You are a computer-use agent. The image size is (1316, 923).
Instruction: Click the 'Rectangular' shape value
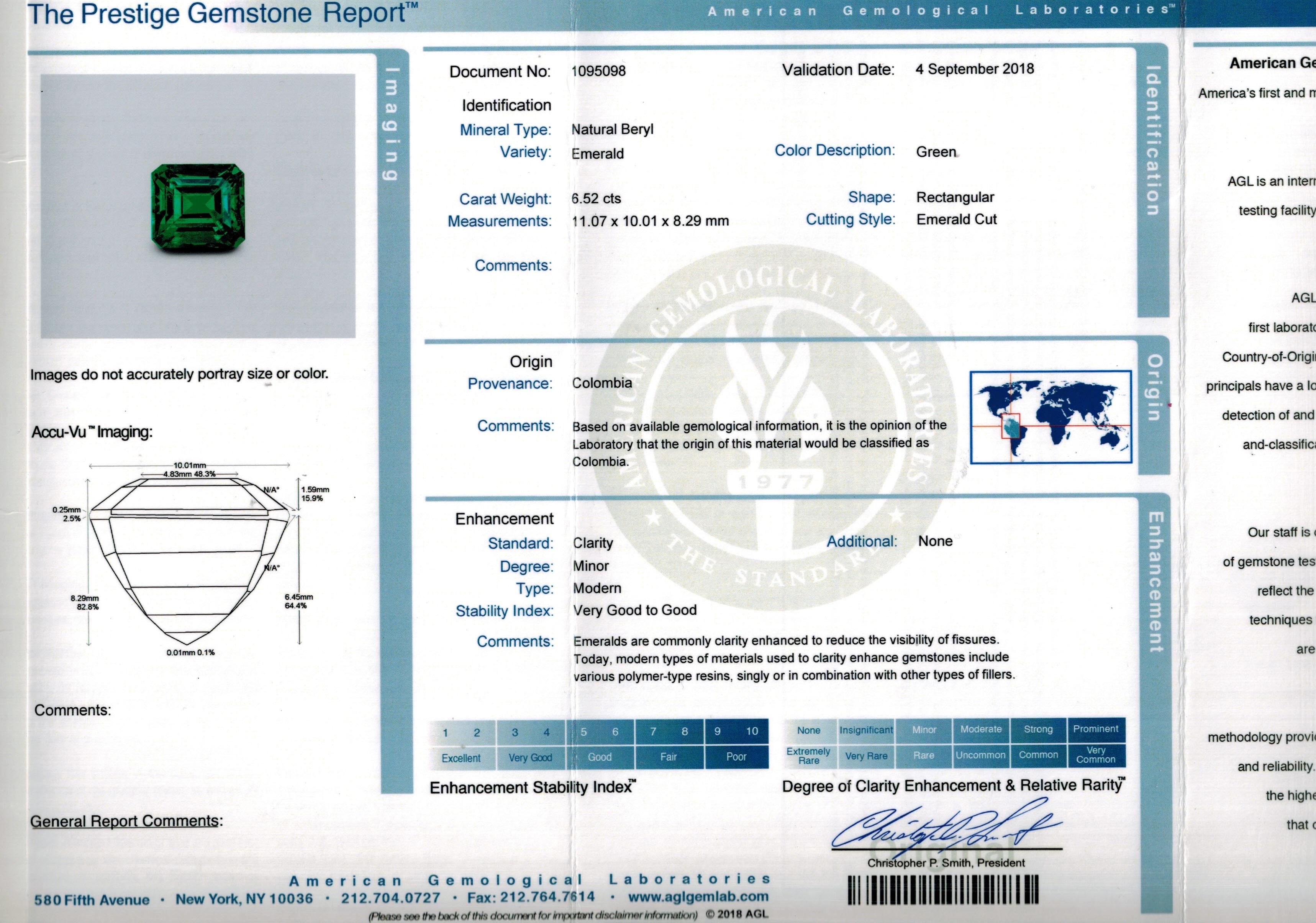point(955,197)
